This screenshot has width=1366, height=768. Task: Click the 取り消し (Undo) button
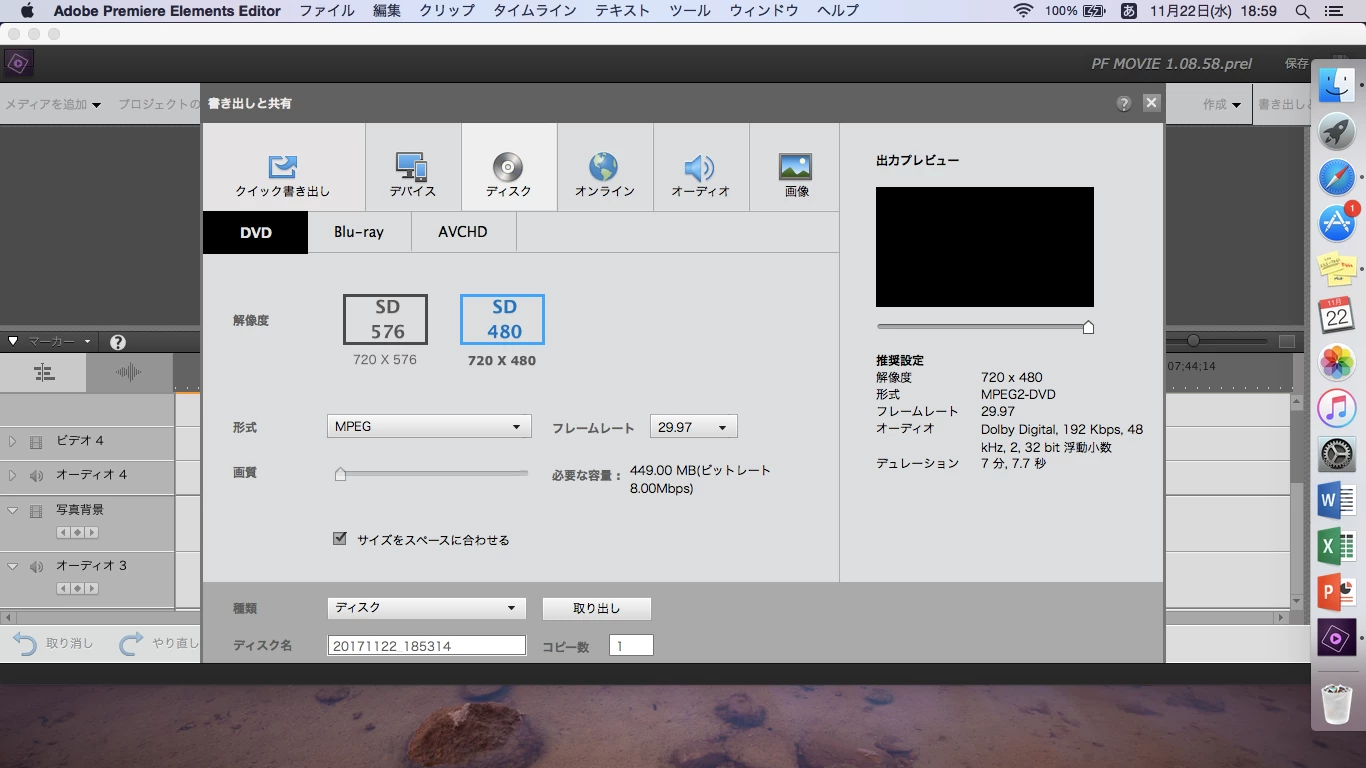pyautogui.click(x=54, y=643)
